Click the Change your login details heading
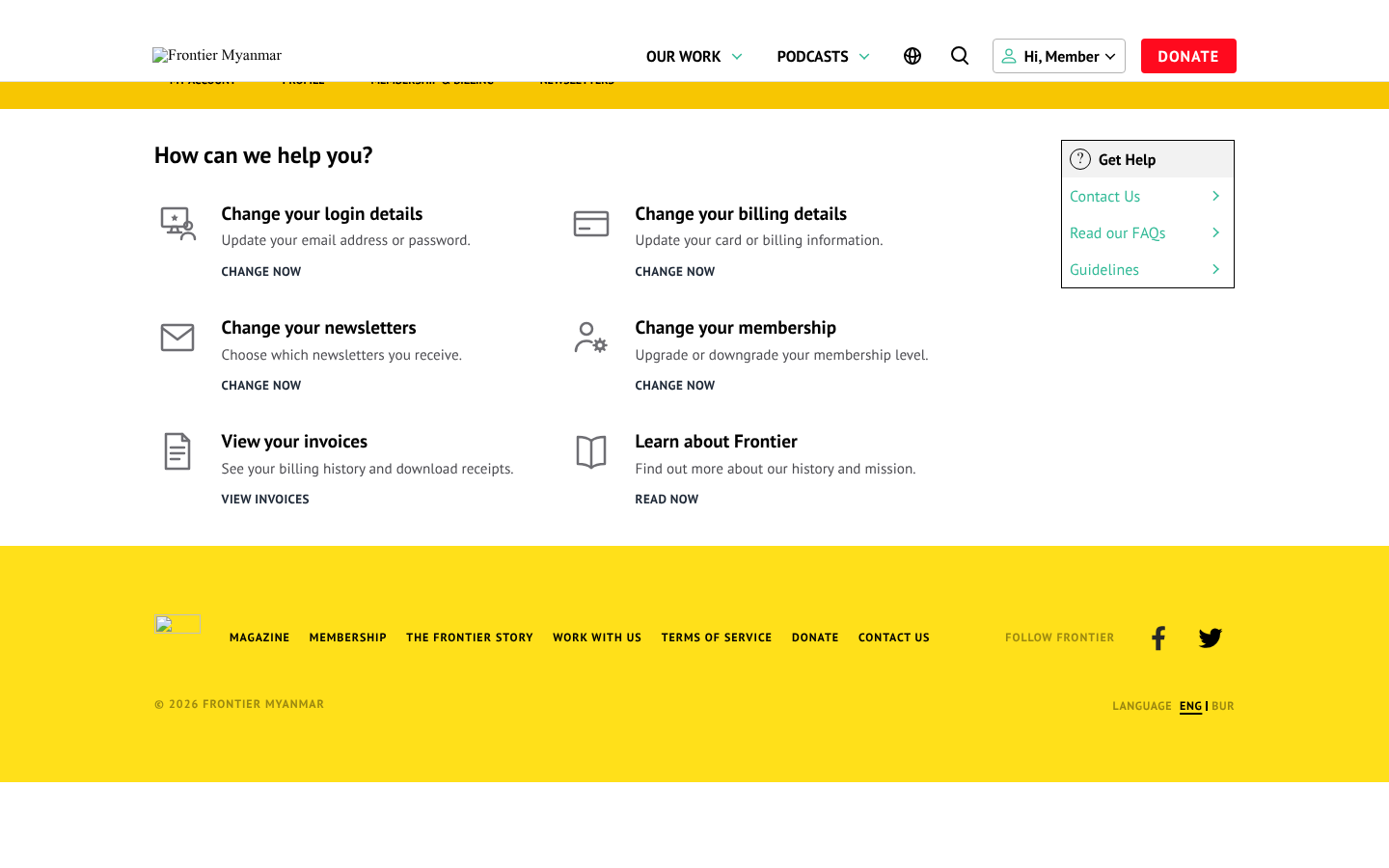Viewport: 1389px width, 868px height. pyautogui.click(x=322, y=213)
